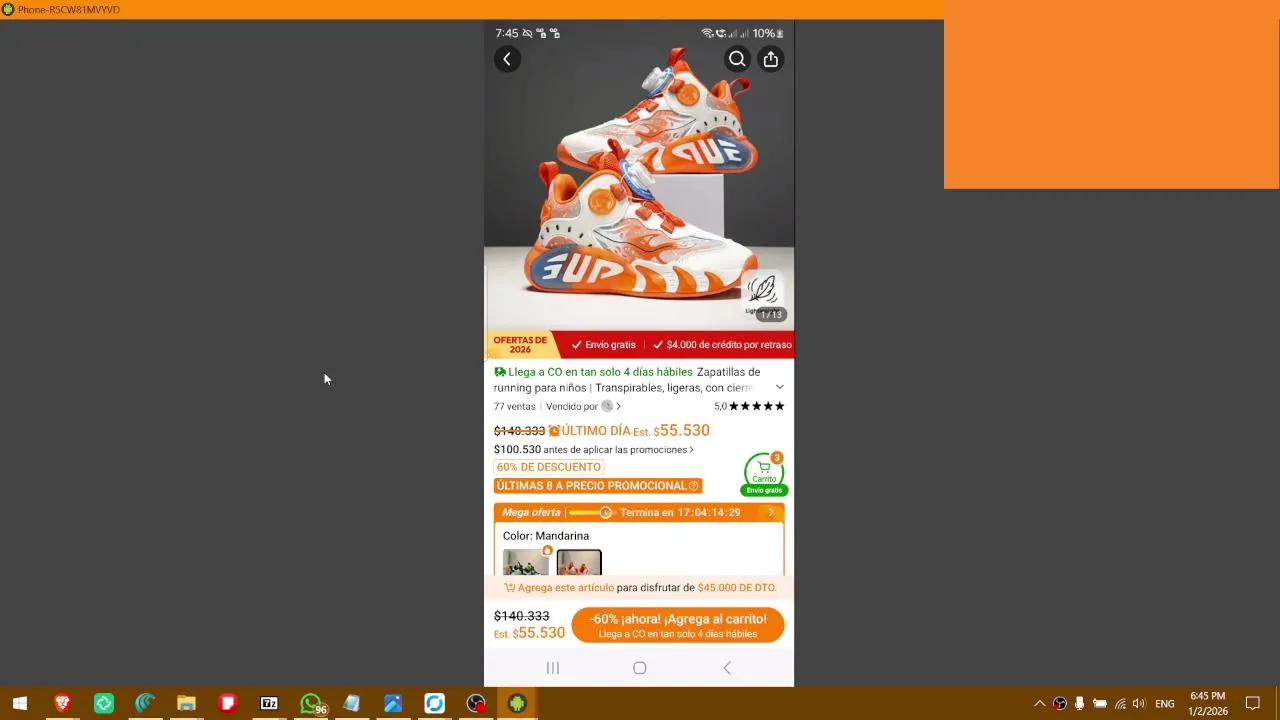Screen dimensions: 1280x720
Task: Open the blue sync-arrows app in taskbar
Action: (434, 703)
